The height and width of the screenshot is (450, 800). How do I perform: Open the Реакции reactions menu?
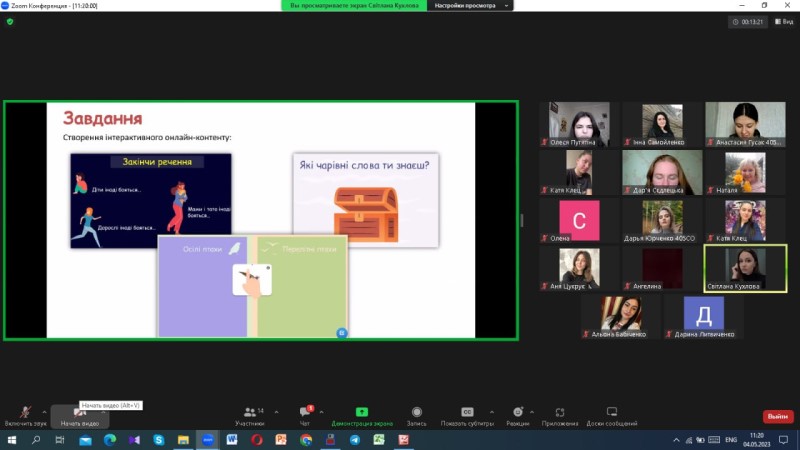click(517, 416)
